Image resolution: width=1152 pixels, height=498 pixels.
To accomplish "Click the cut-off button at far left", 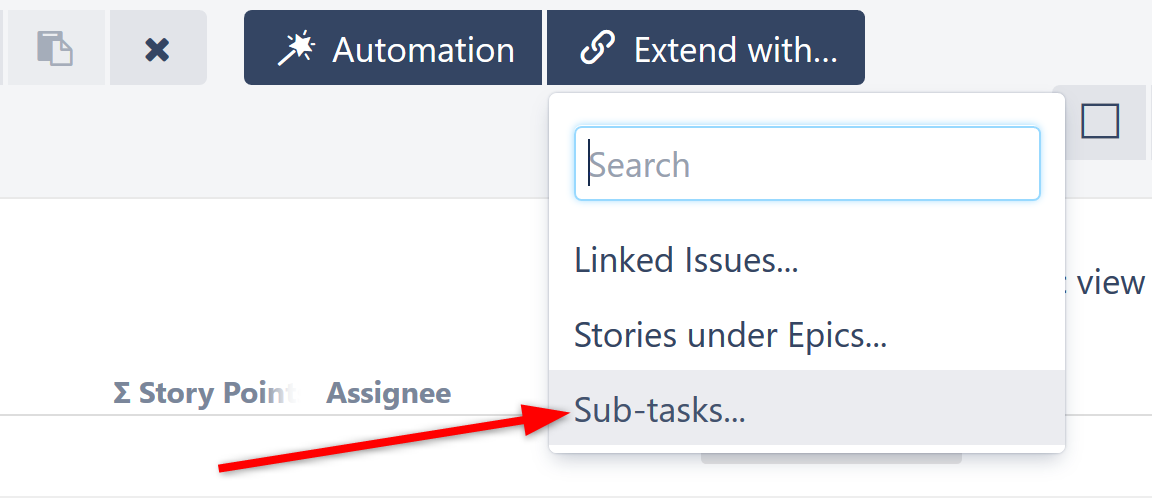I will (x=2, y=48).
